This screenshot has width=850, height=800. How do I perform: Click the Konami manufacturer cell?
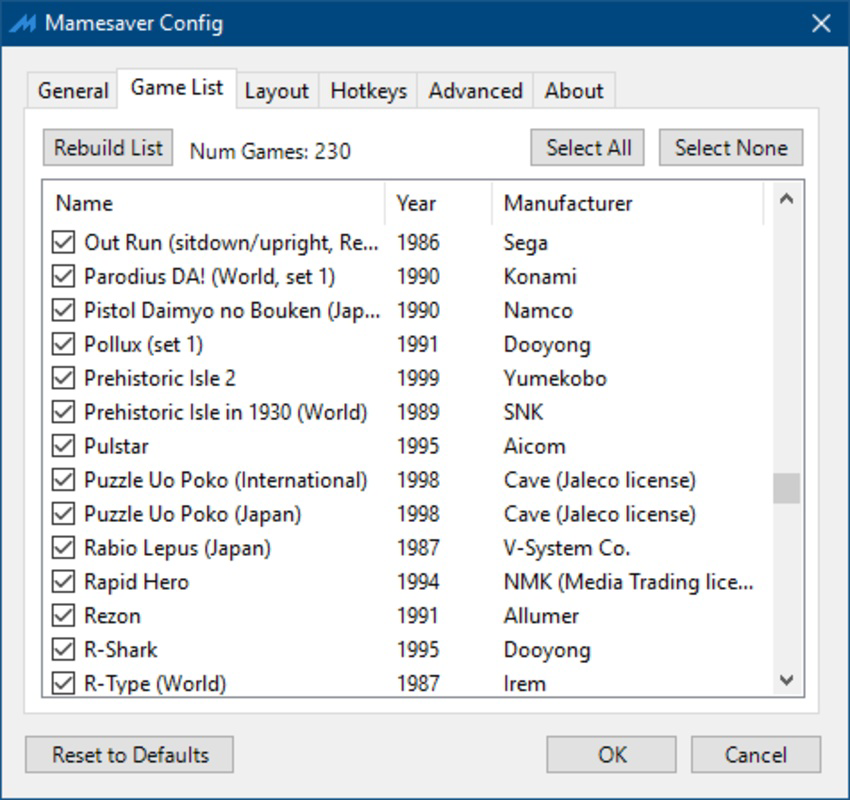coord(540,276)
